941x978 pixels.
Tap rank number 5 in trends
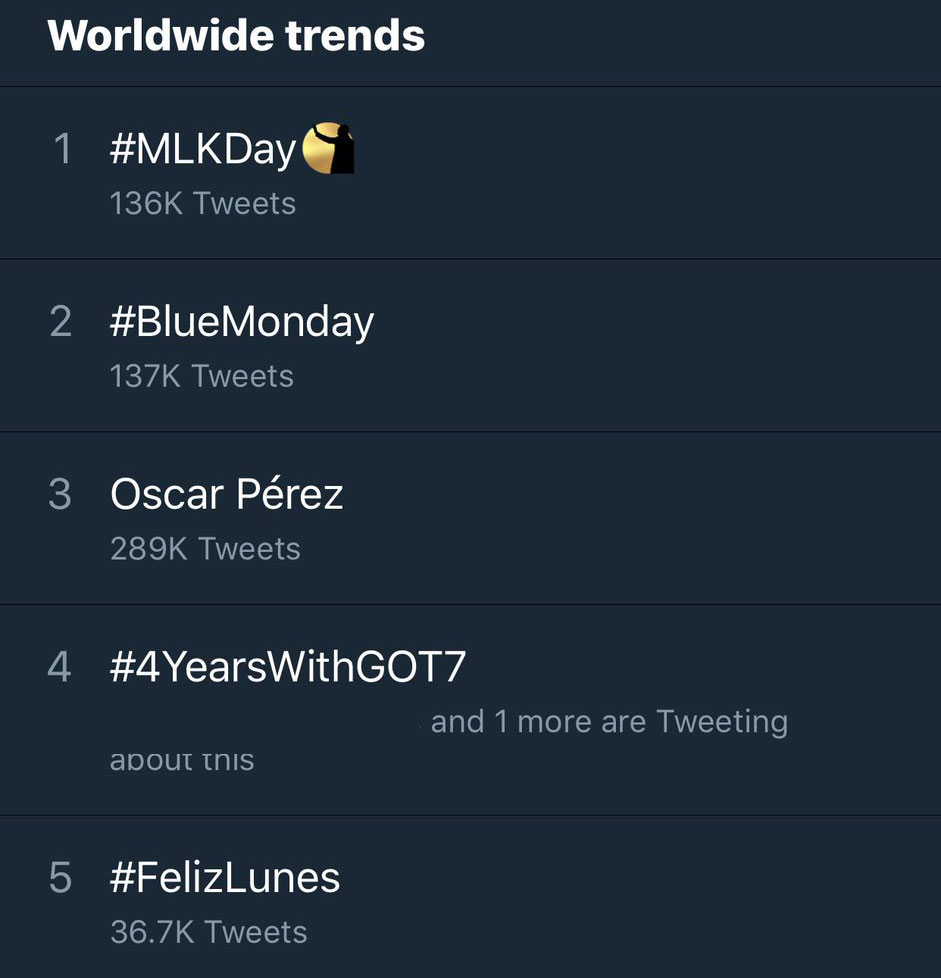(x=61, y=878)
